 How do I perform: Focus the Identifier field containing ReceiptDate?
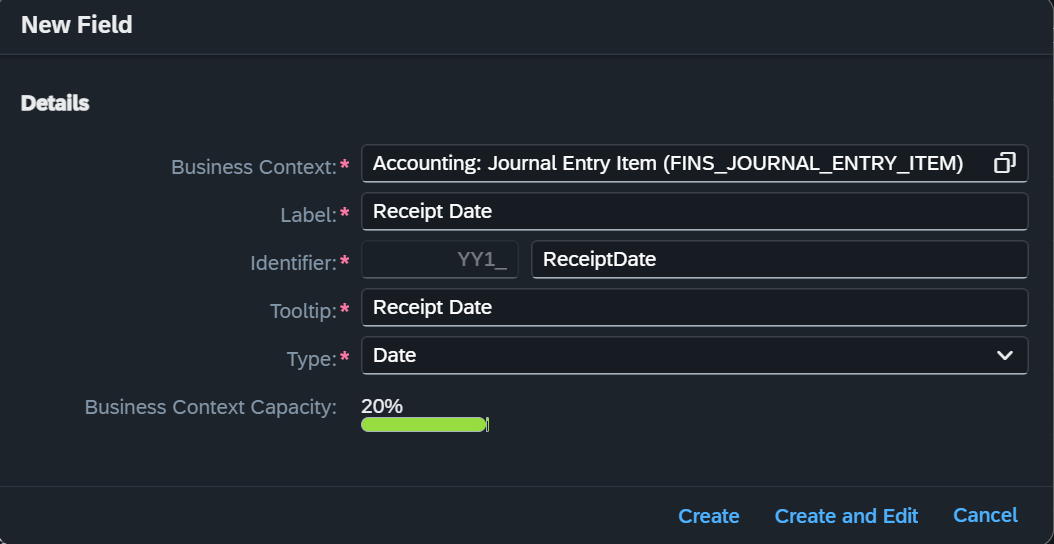coord(779,260)
